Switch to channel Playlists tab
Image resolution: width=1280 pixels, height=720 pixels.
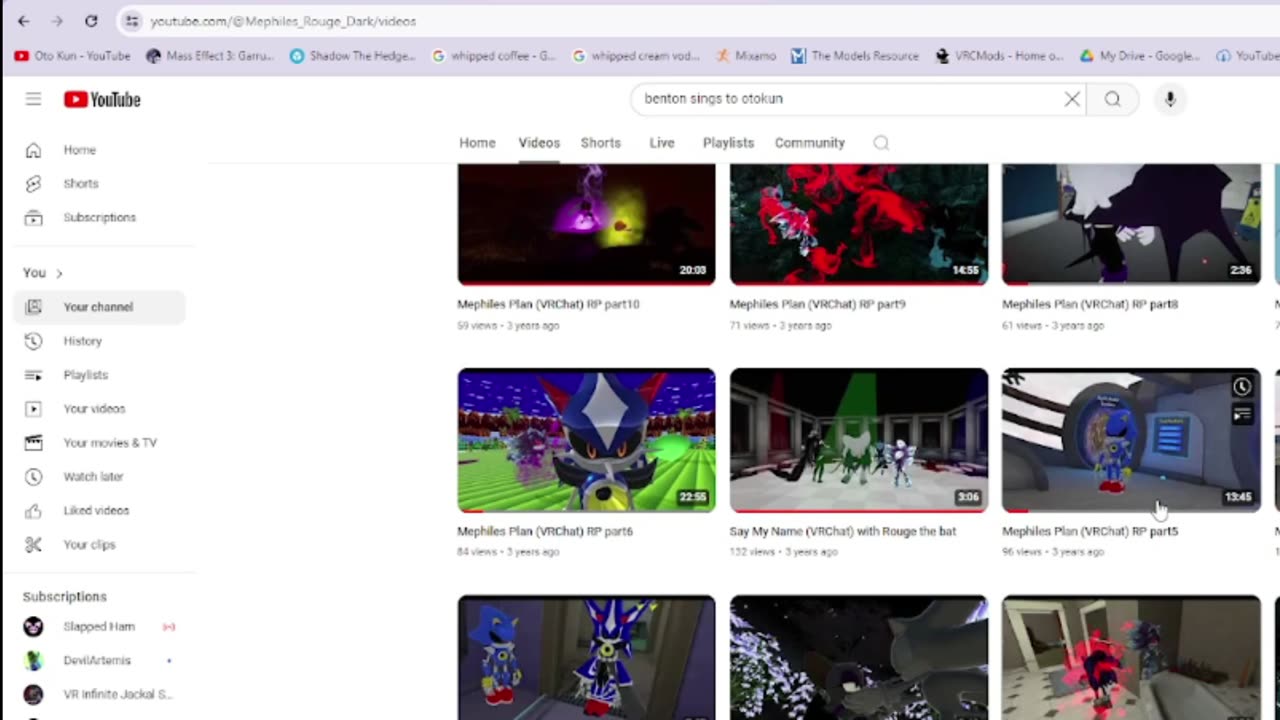[x=728, y=143]
